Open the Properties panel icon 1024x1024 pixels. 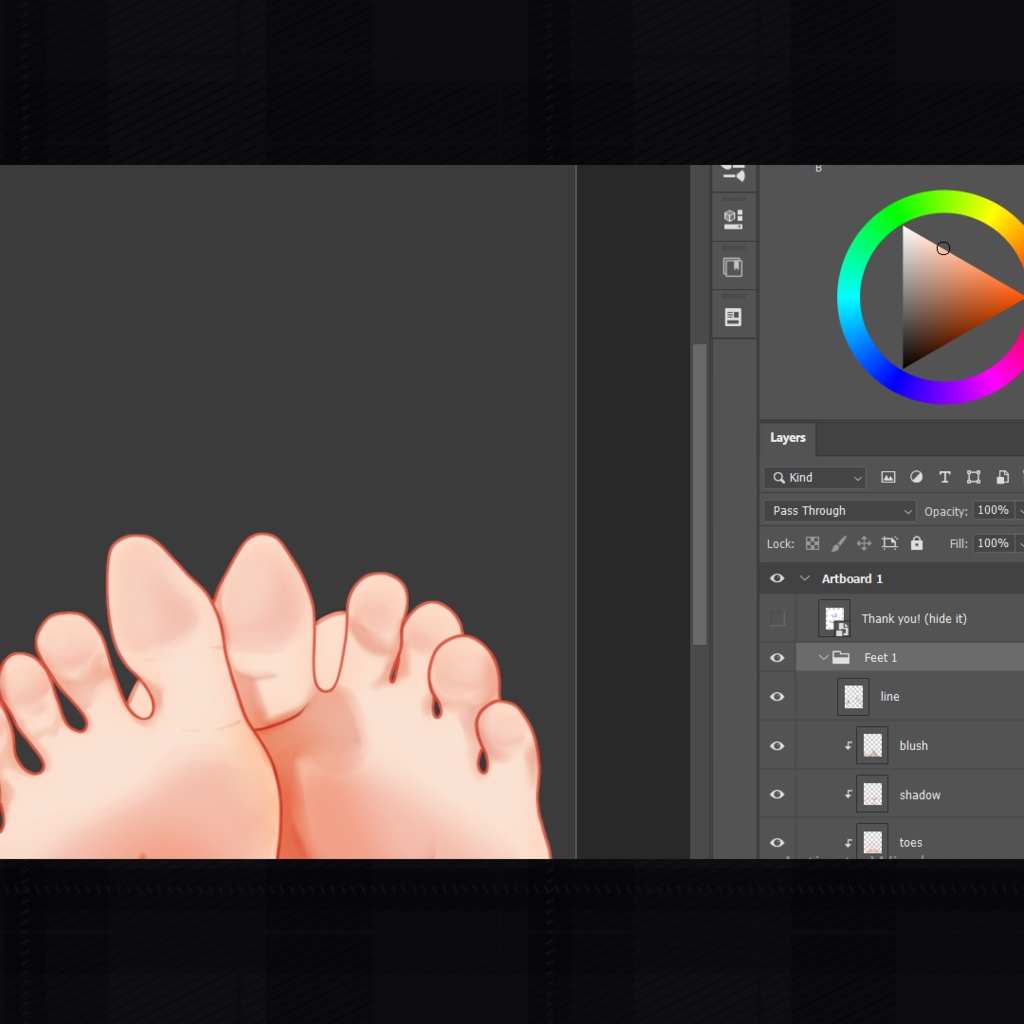pyautogui.click(x=734, y=315)
